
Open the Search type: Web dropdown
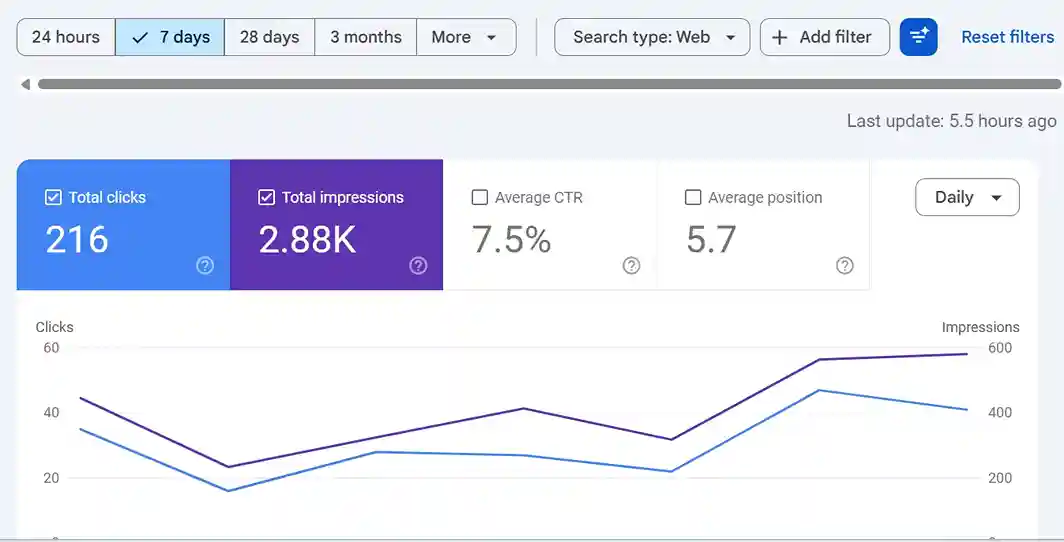coord(652,37)
